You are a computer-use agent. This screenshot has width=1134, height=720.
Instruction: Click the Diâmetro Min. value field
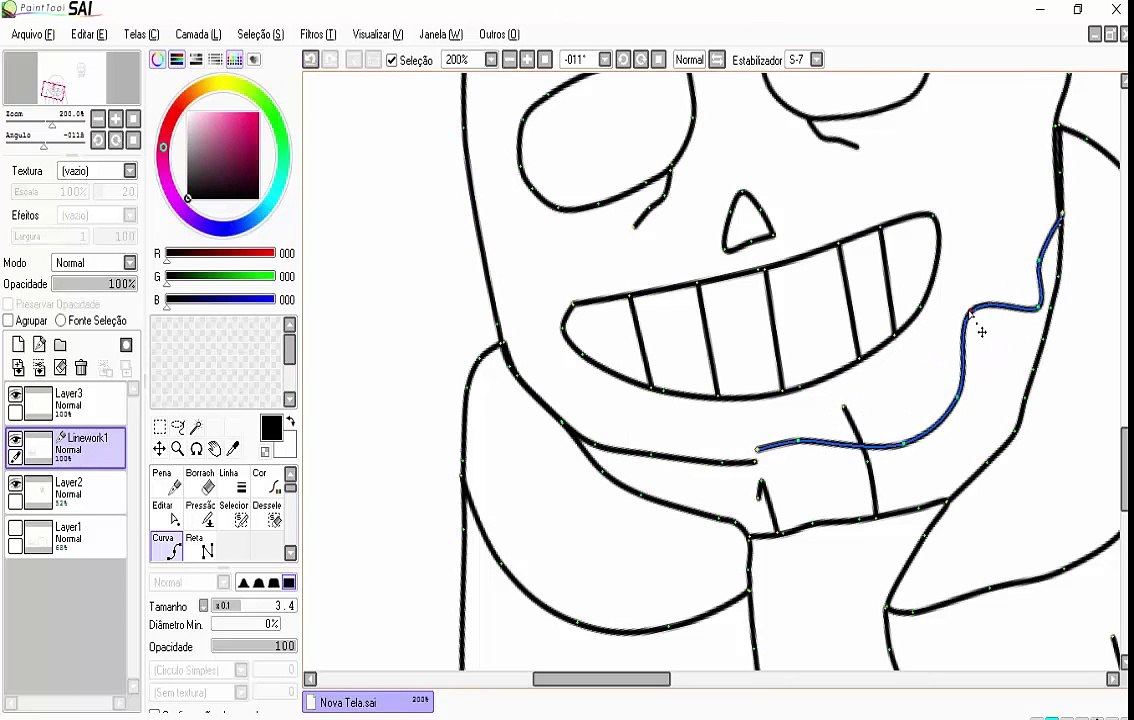[245, 624]
